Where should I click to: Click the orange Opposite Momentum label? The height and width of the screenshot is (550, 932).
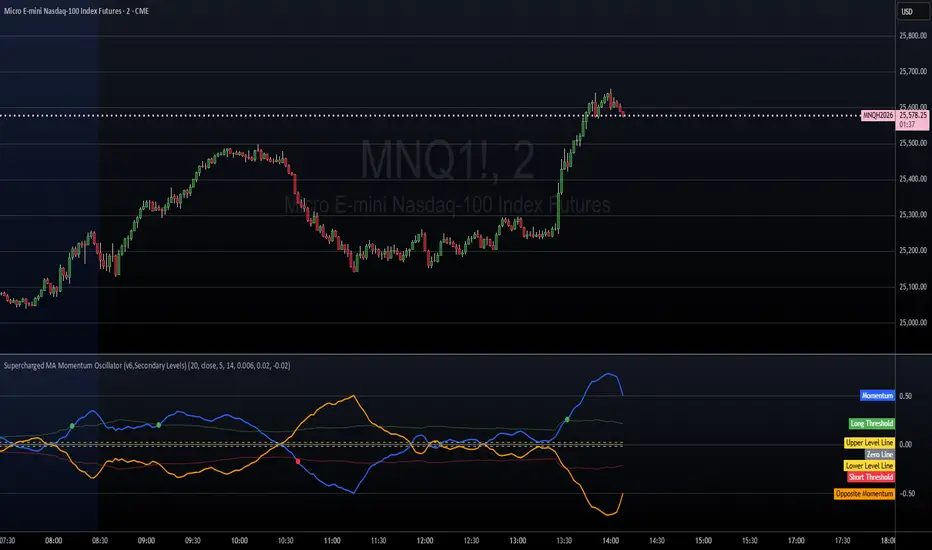[x=864, y=494]
